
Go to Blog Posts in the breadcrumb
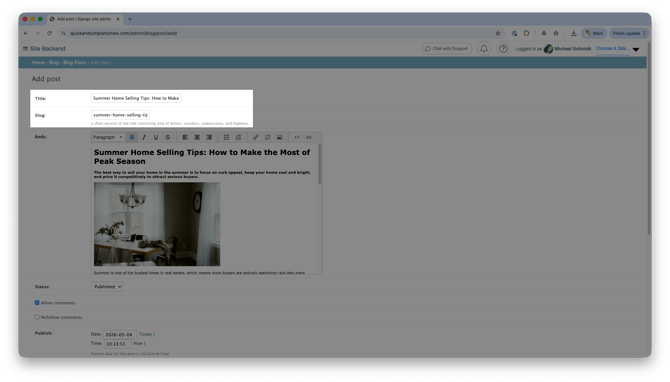pos(75,62)
